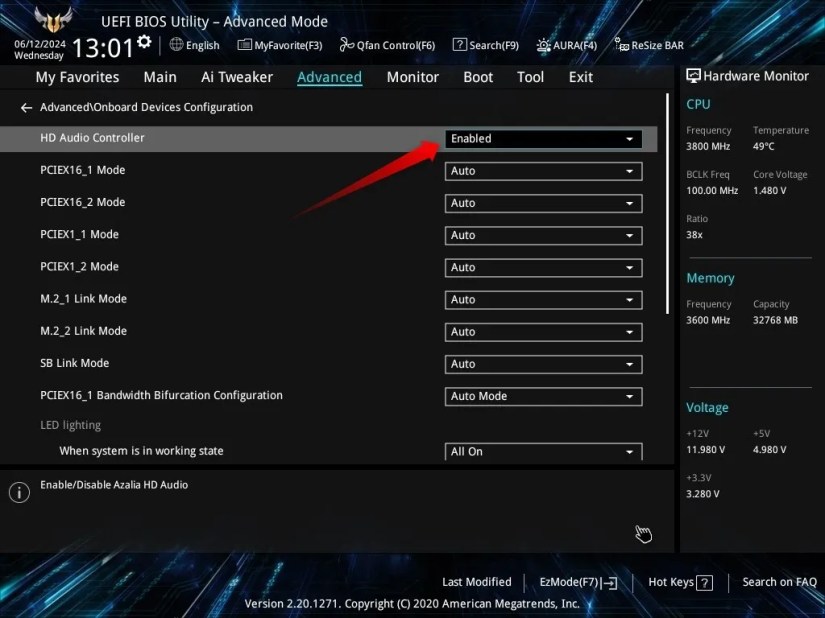Open the Monitor tab
Image resolution: width=825 pixels, height=618 pixels.
pyautogui.click(x=412, y=77)
